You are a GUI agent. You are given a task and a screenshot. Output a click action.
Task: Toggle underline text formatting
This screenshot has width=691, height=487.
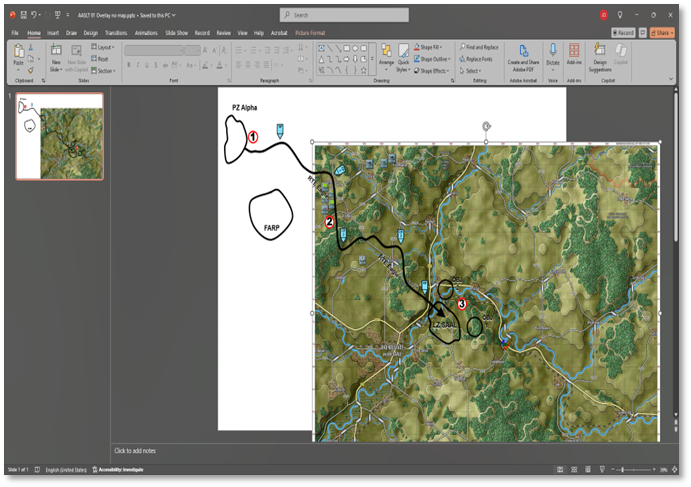click(x=146, y=65)
